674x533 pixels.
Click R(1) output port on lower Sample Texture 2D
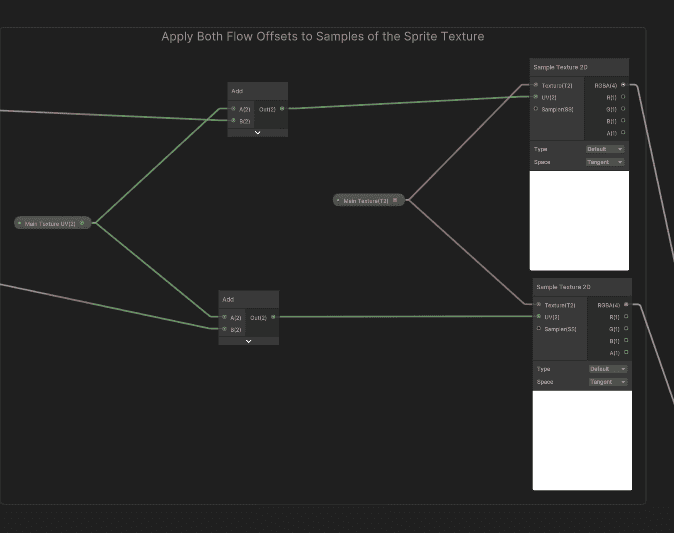coord(626,316)
